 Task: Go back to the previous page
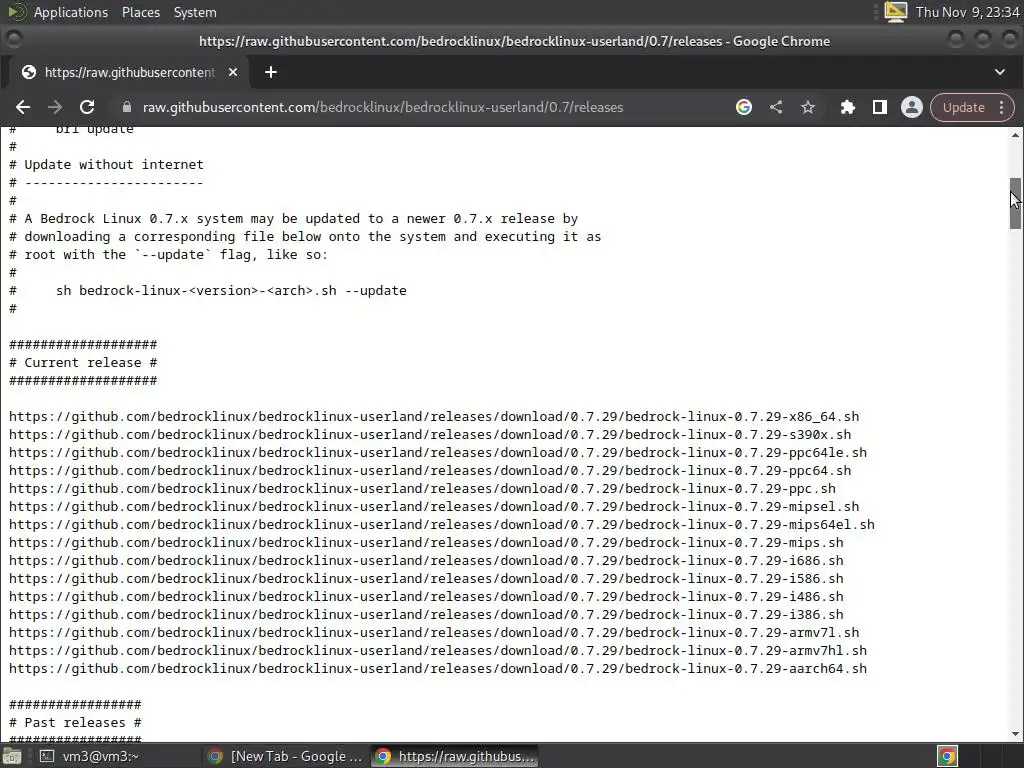coord(23,107)
